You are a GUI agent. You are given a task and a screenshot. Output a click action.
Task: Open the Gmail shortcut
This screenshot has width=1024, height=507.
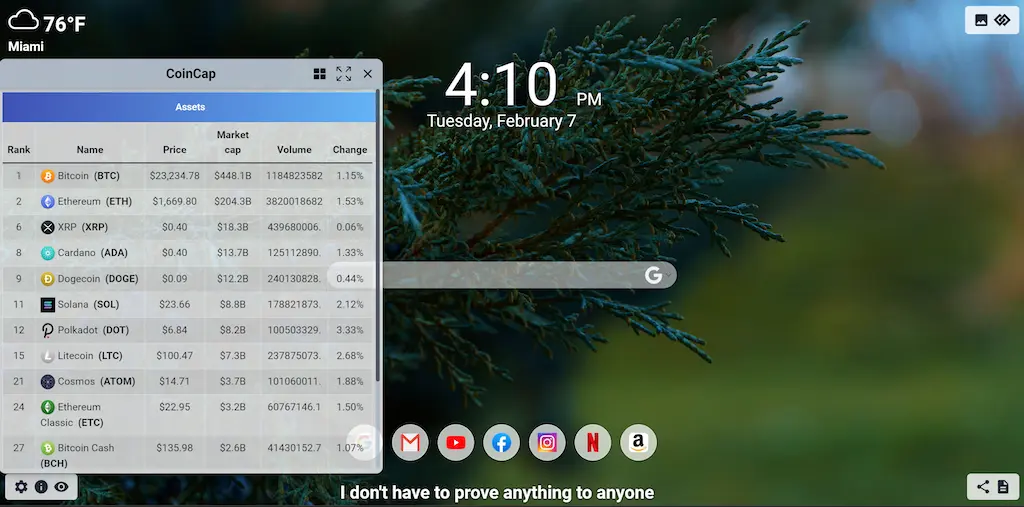click(x=410, y=443)
